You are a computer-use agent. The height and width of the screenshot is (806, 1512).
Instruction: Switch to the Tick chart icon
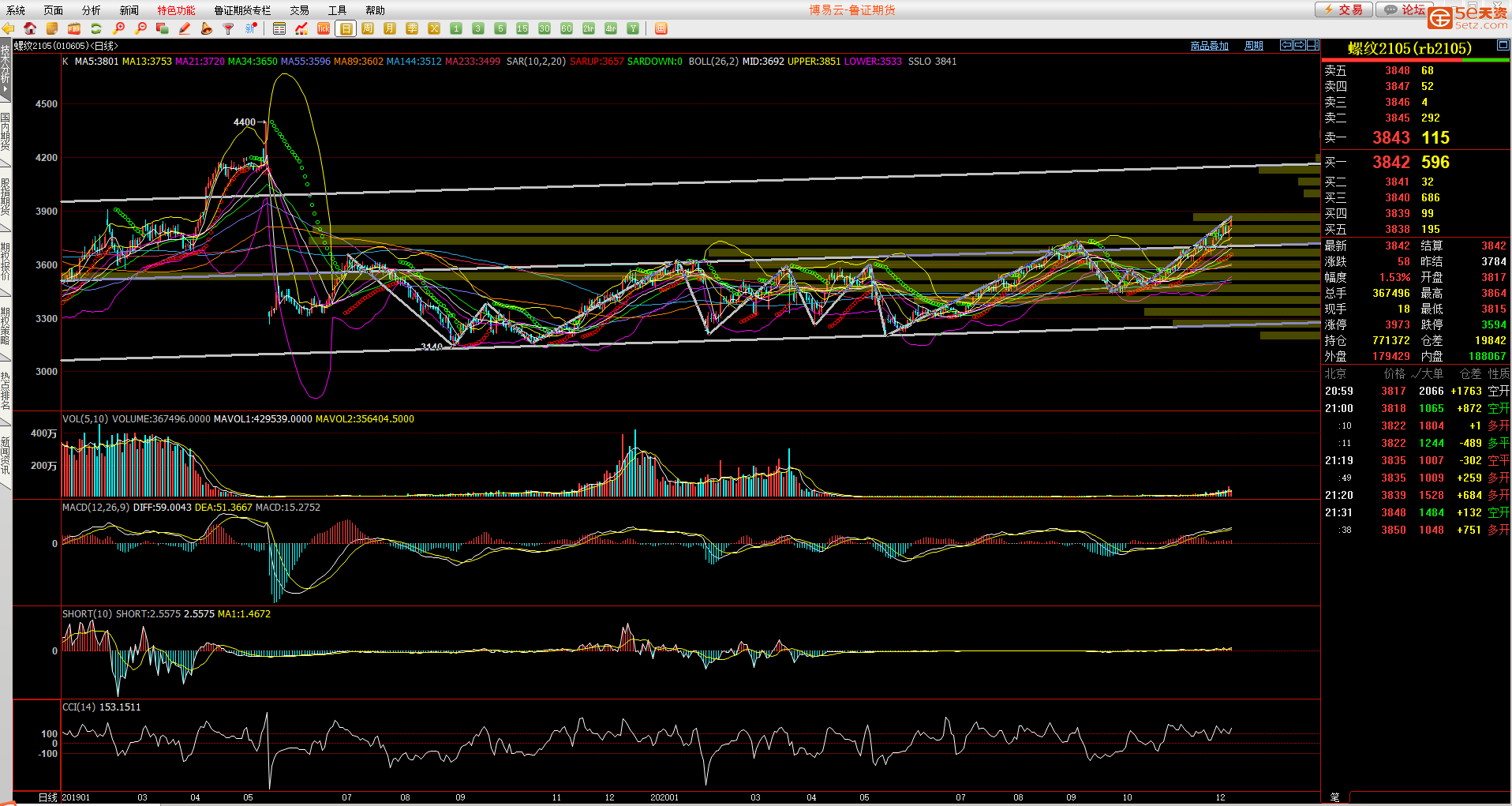coord(324,28)
